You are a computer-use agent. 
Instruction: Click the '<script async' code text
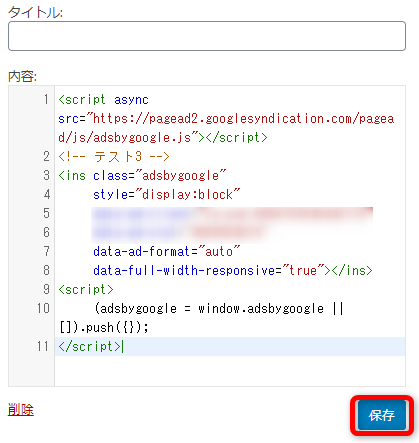103,99
